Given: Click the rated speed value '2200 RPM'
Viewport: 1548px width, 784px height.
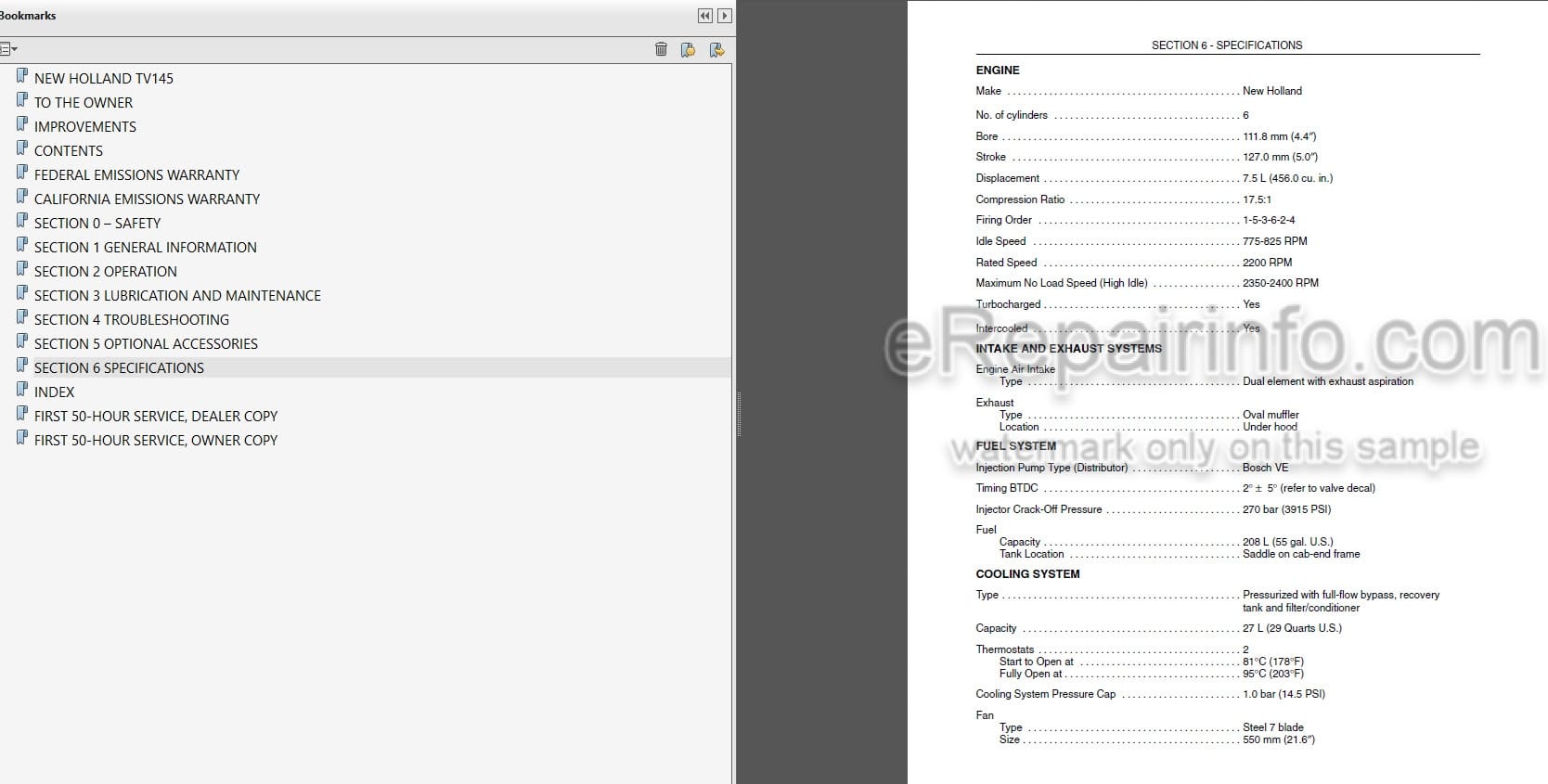Looking at the screenshot, I should 1267,263.
